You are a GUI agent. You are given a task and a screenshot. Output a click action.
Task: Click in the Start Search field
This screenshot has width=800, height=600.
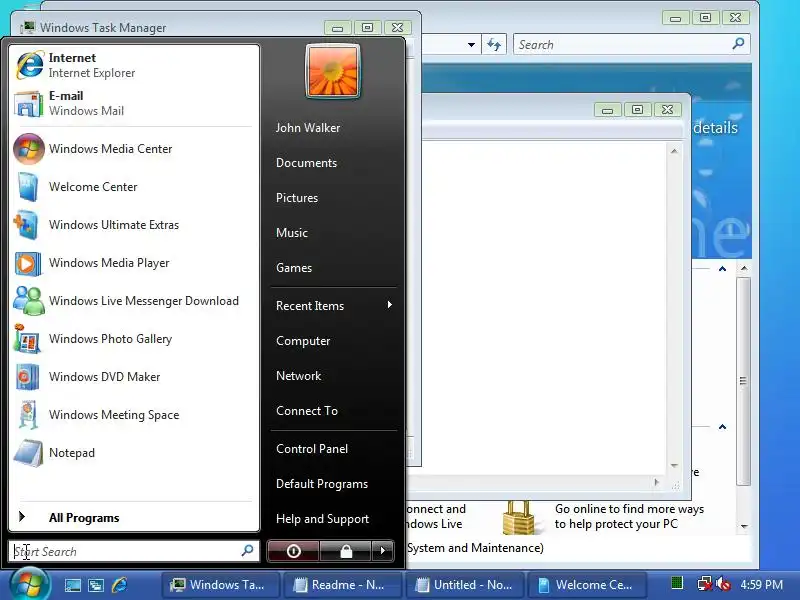pyautogui.click(x=134, y=552)
